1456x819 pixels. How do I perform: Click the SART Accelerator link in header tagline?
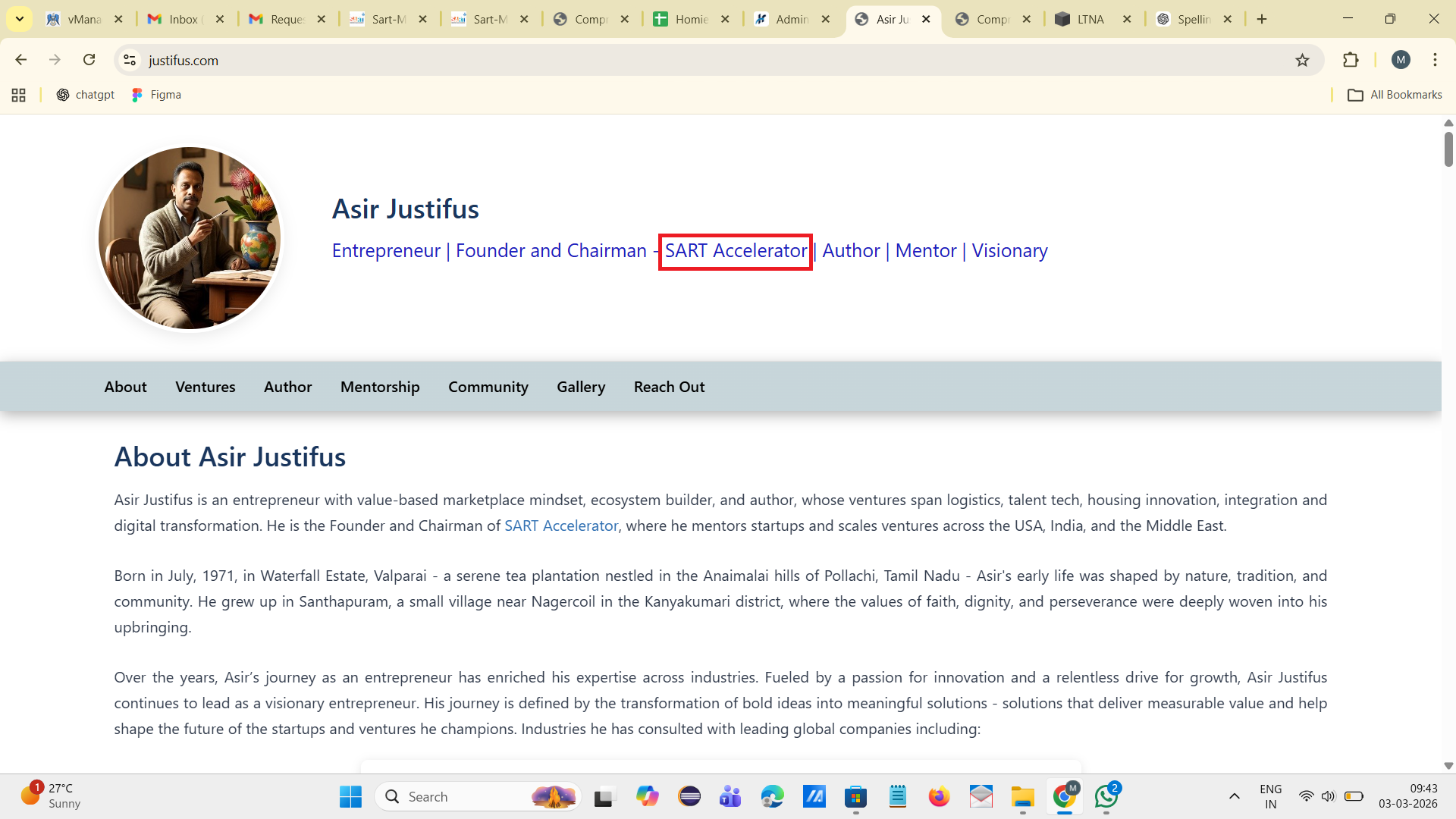[736, 251]
